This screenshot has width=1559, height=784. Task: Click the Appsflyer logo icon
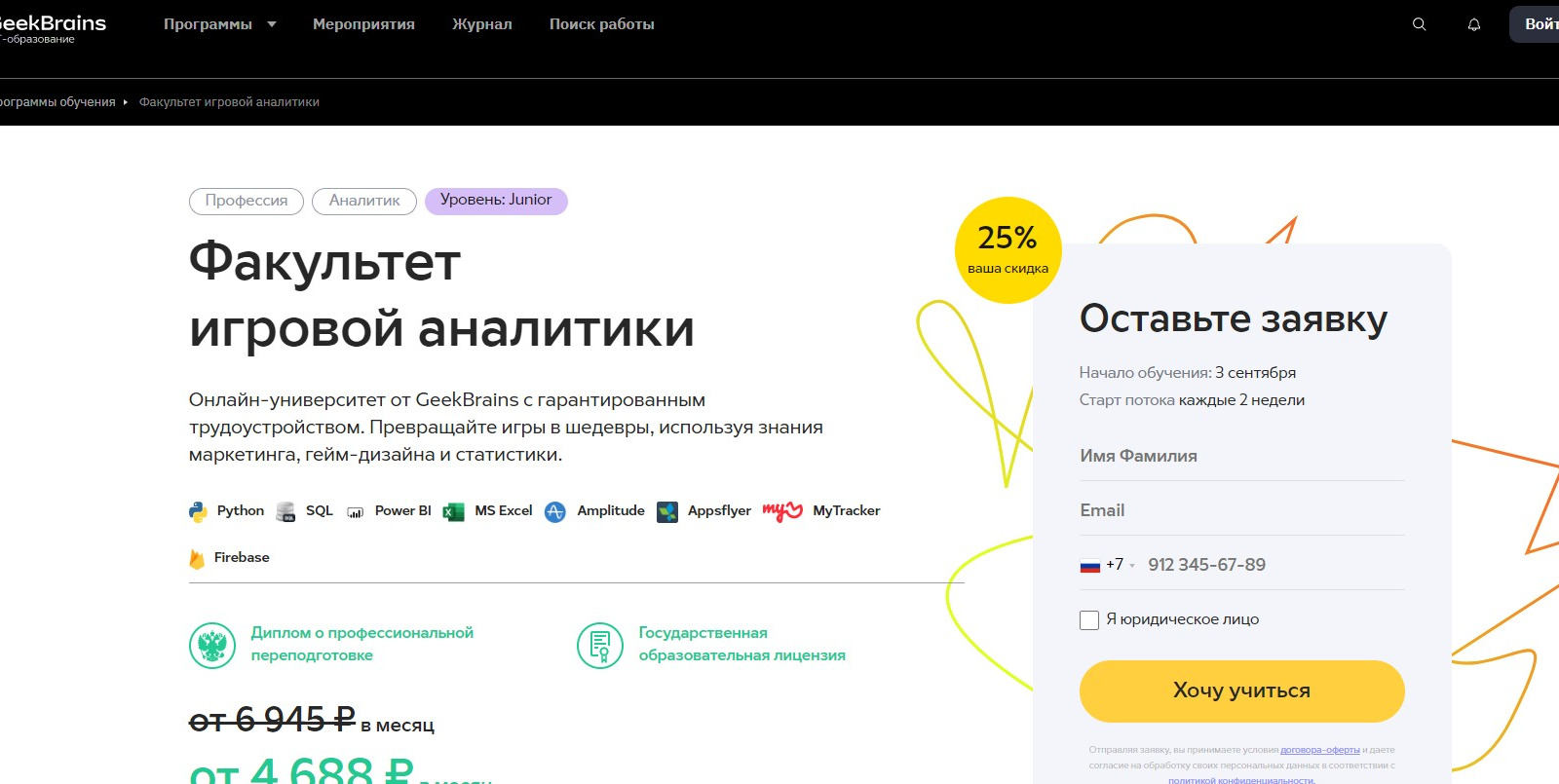(x=667, y=511)
